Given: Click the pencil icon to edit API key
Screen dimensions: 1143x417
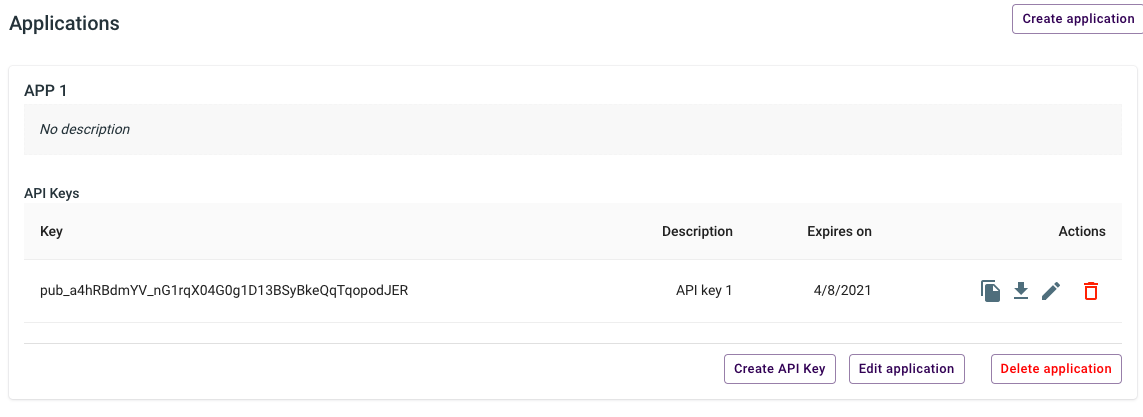Looking at the screenshot, I should pyautogui.click(x=1051, y=291).
